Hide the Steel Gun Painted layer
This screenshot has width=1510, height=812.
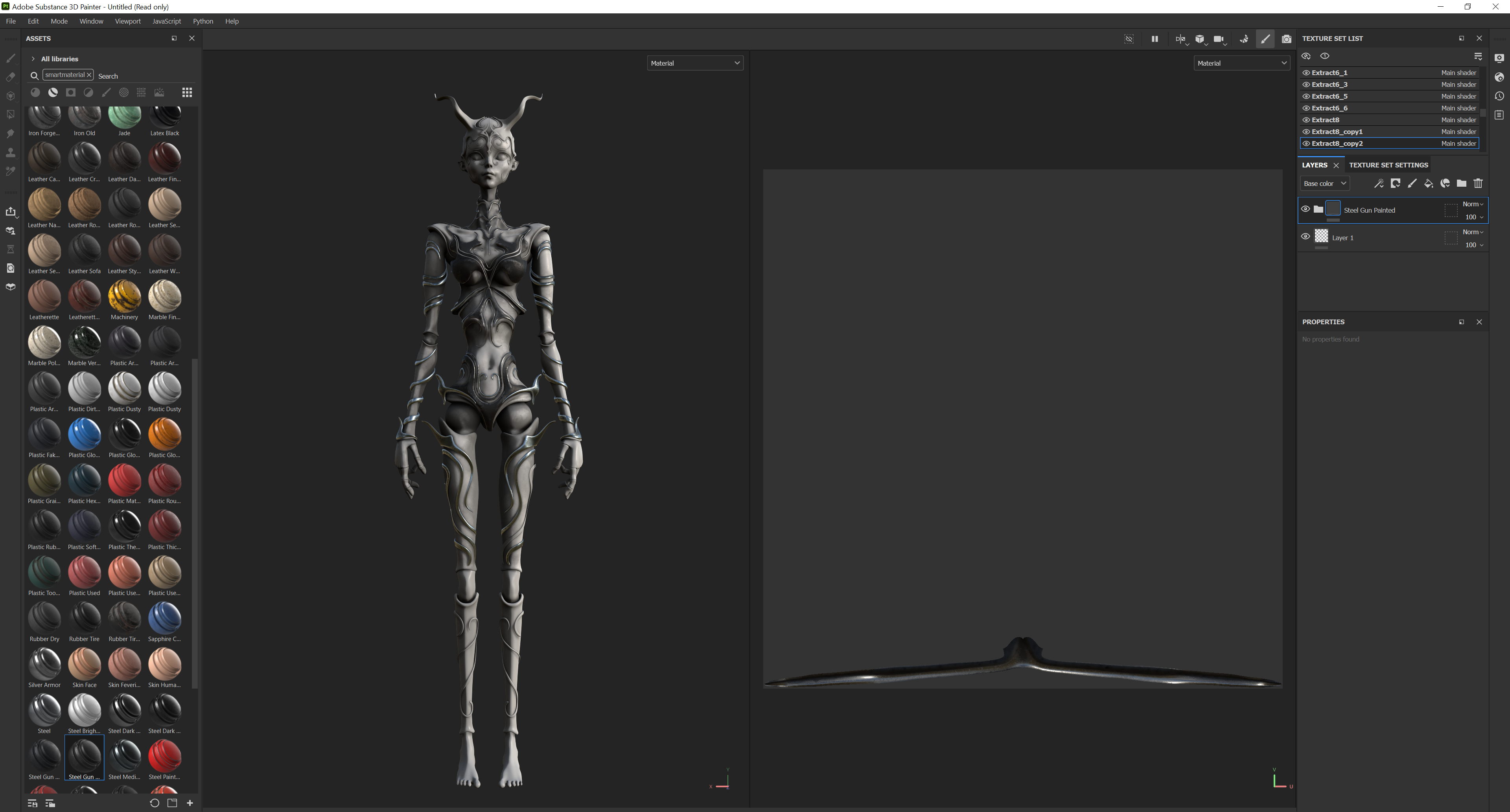[1306, 209]
